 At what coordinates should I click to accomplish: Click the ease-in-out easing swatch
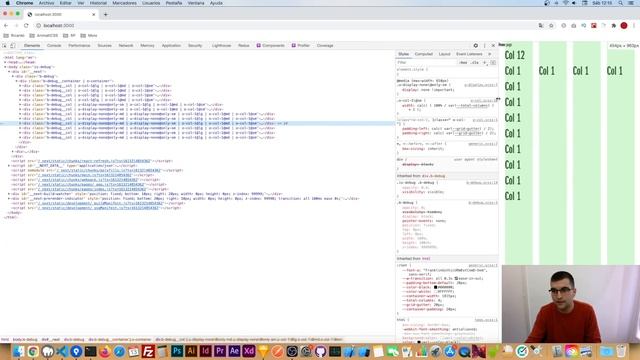tap(456, 278)
